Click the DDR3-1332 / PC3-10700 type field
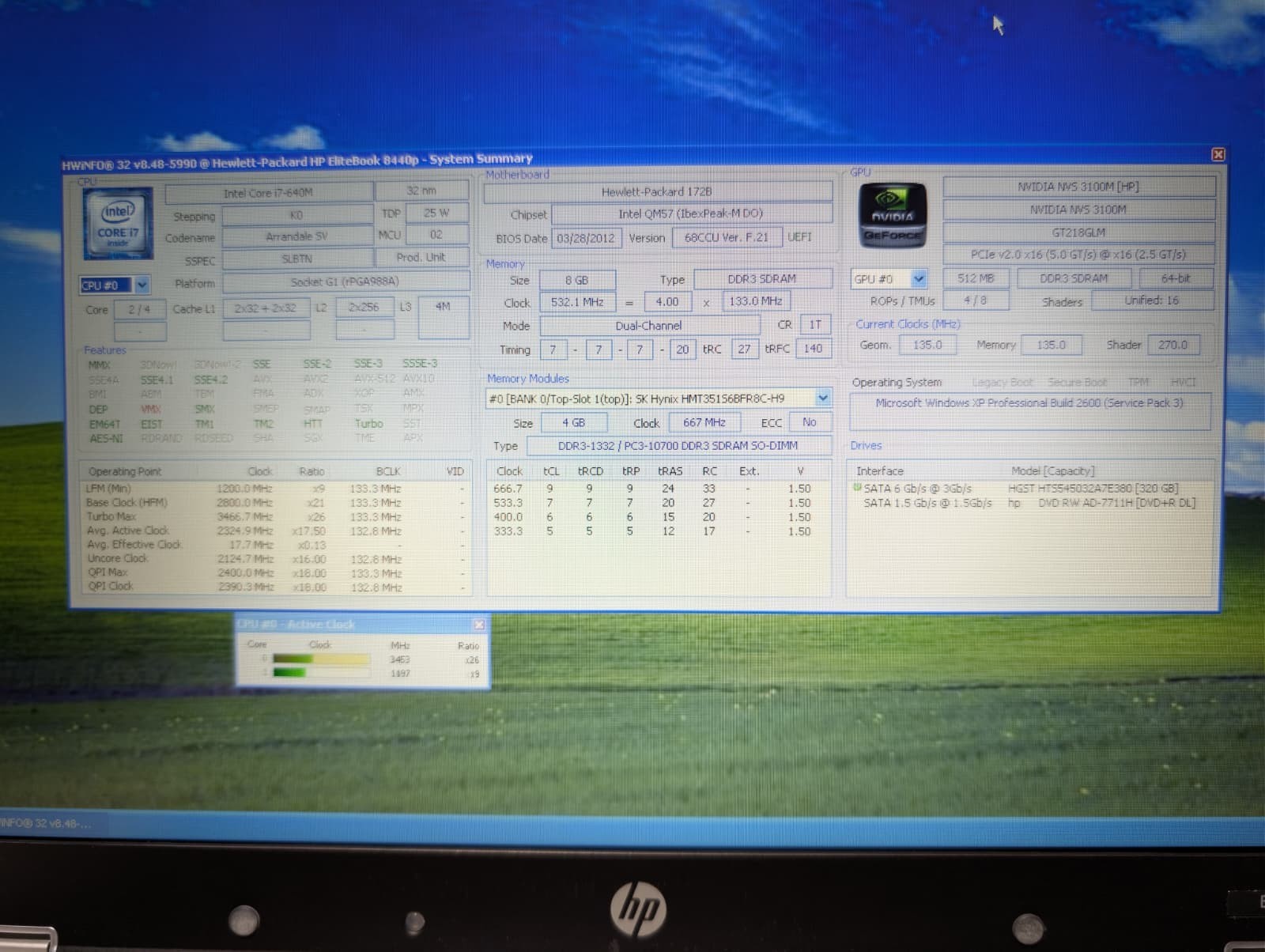Image resolution: width=1265 pixels, height=952 pixels. pyautogui.click(x=679, y=445)
